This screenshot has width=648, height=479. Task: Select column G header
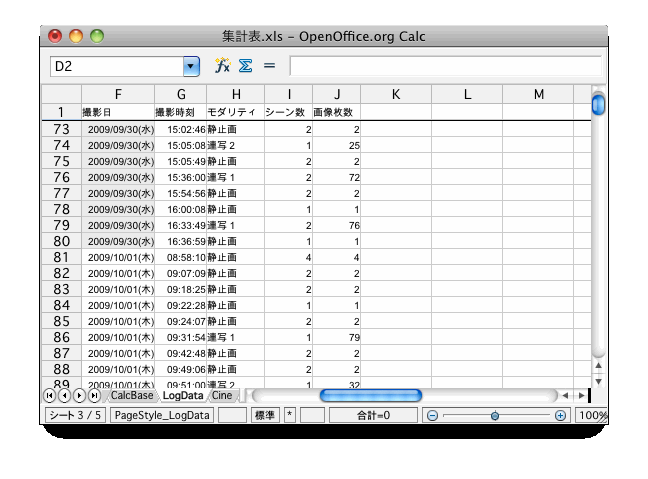pos(181,94)
